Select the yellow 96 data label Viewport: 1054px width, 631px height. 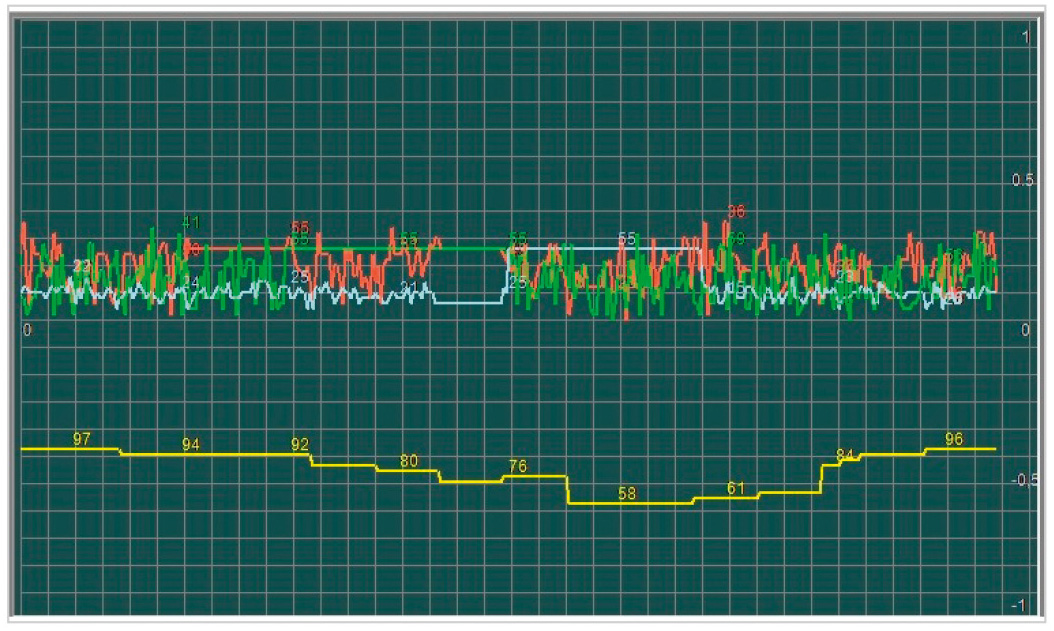[954, 439]
